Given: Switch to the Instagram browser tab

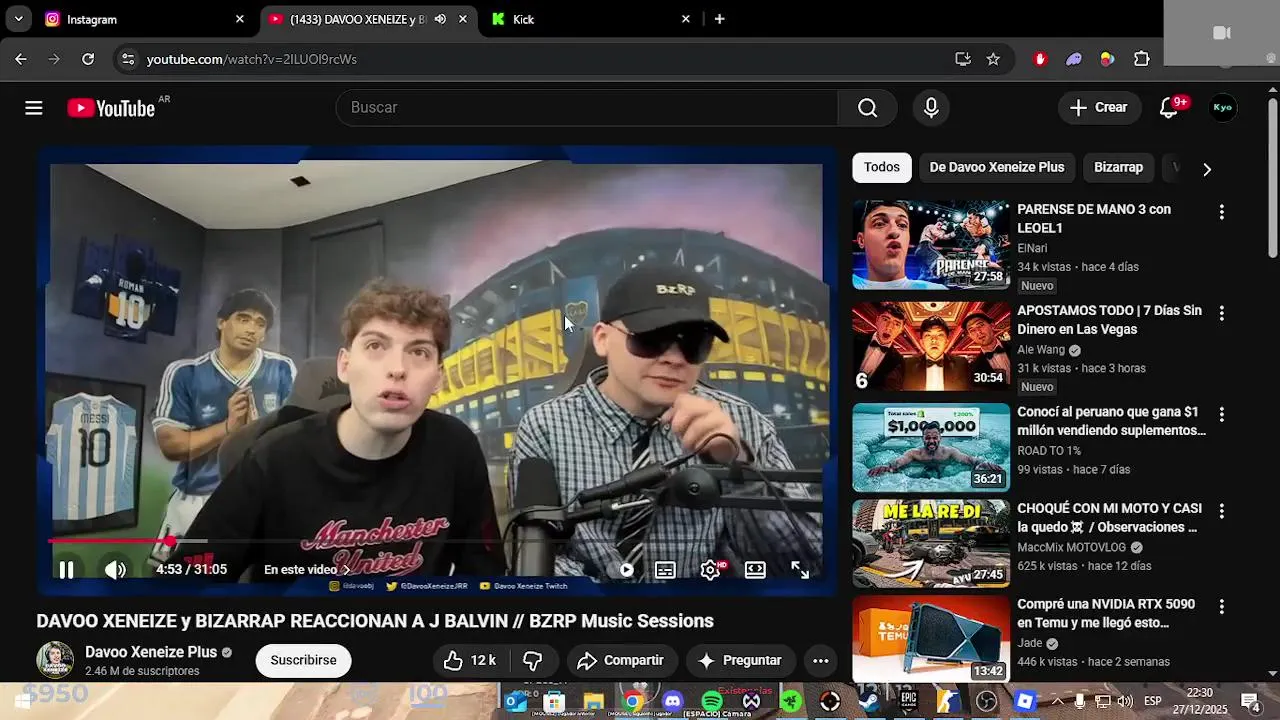Looking at the screenshot, I should [145, 19].
